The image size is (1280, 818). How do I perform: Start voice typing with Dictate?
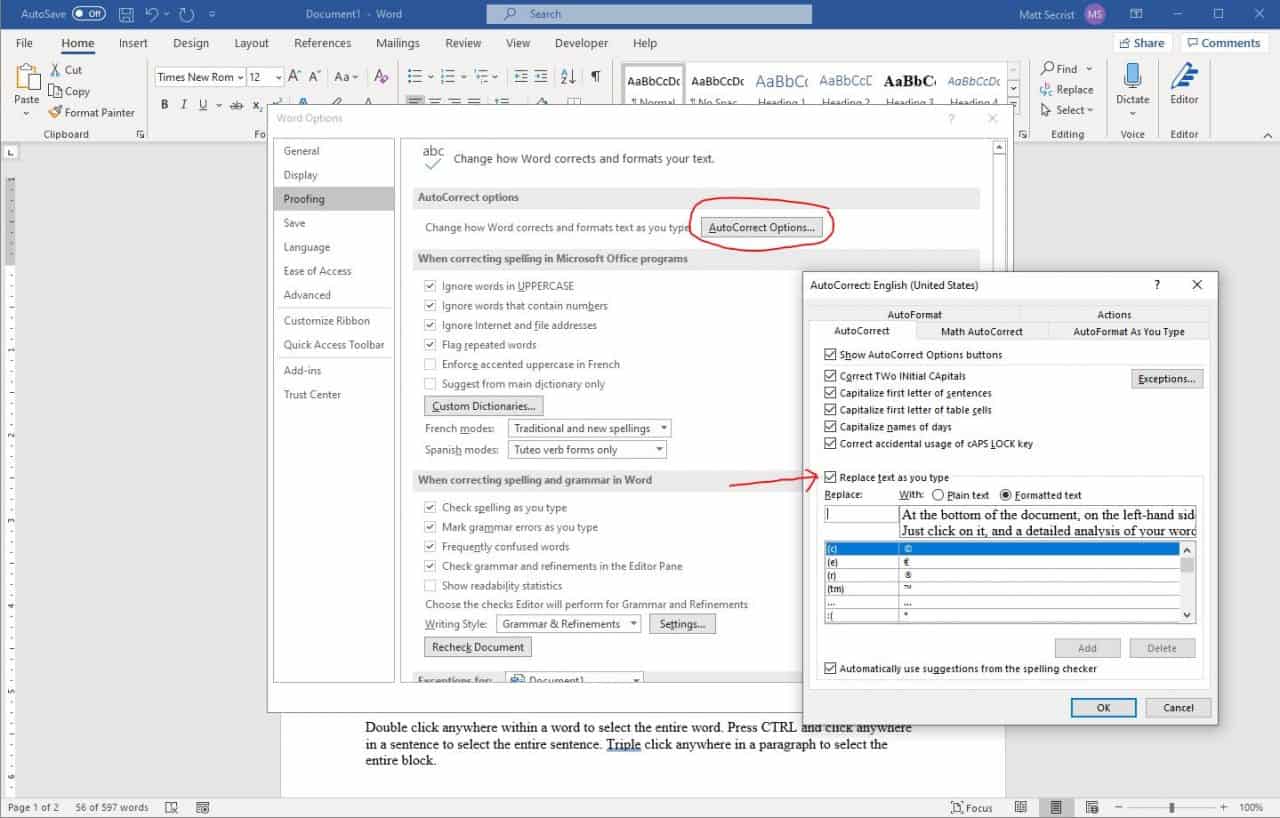coord(1131,85)
